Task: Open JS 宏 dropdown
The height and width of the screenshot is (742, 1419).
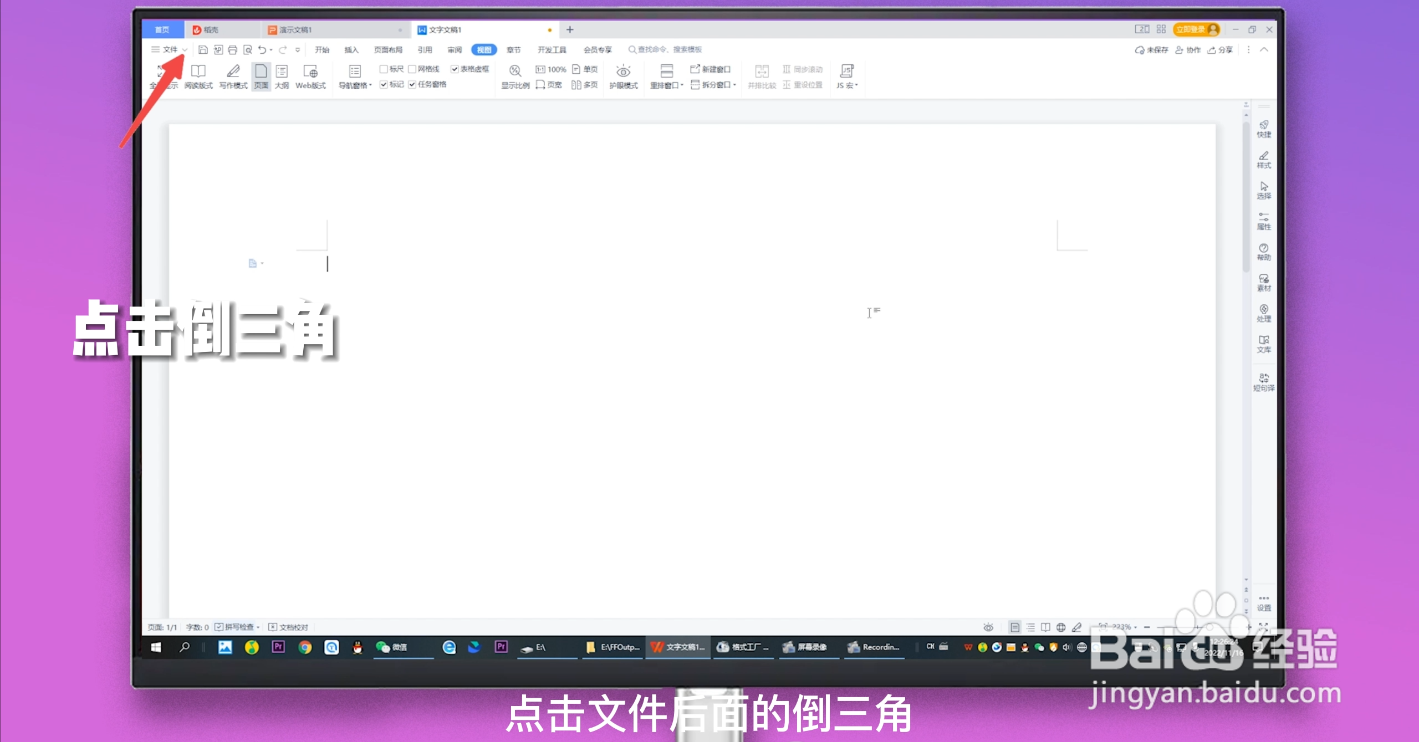Action: tap(847, 76)
